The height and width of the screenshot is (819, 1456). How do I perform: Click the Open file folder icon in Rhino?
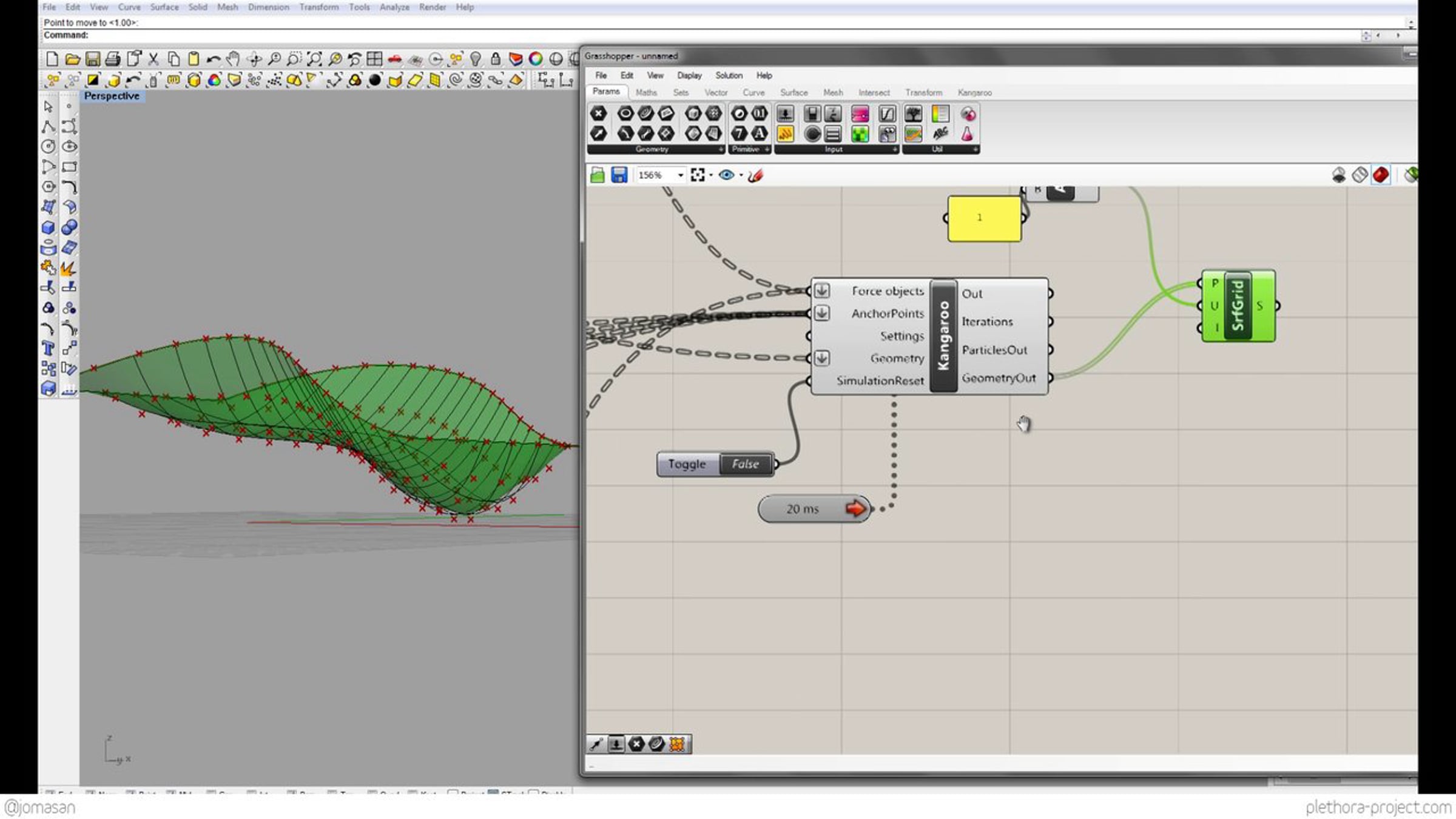pos(72,59)
